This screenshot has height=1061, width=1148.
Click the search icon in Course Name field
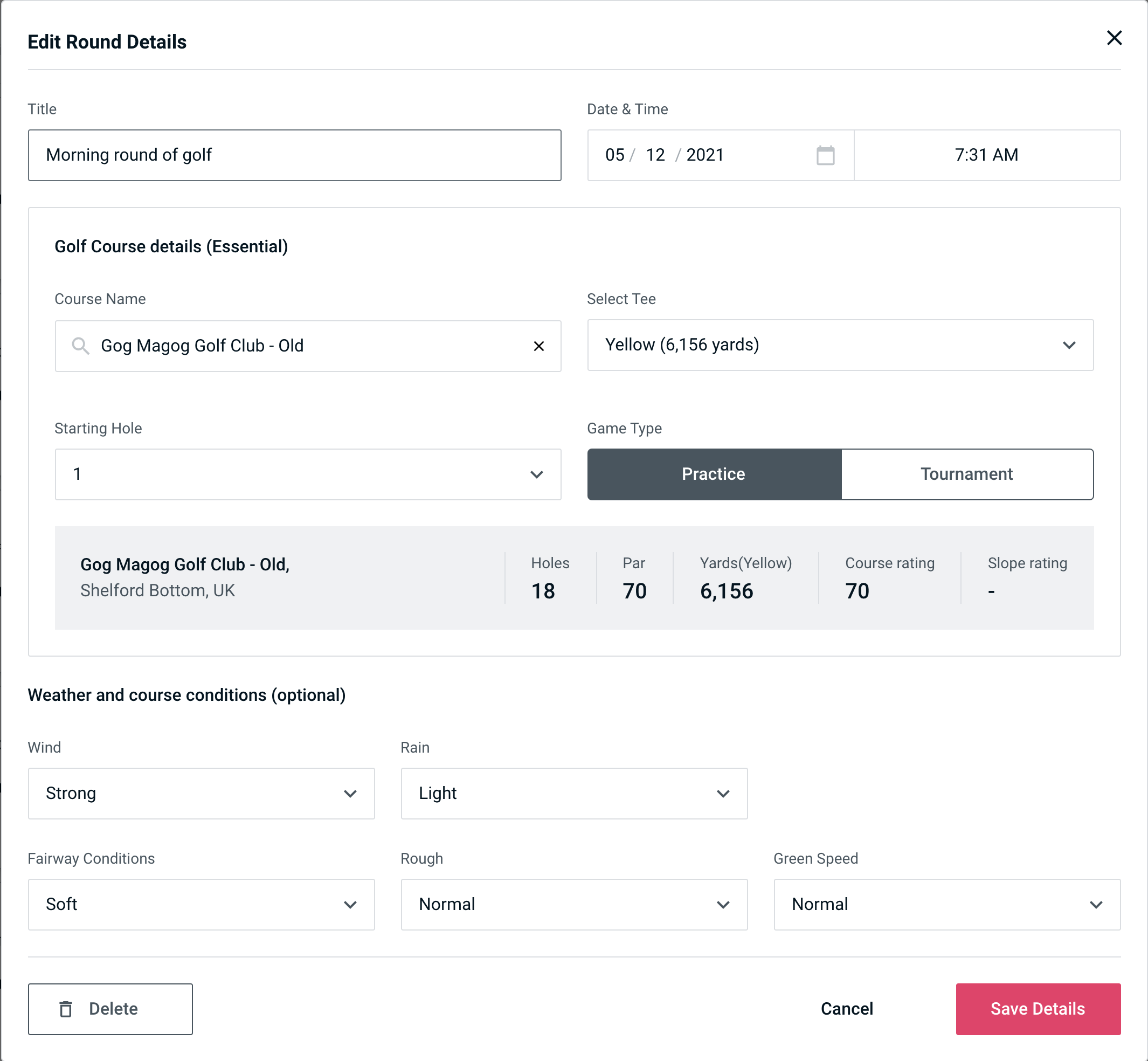tap(80, 346)
